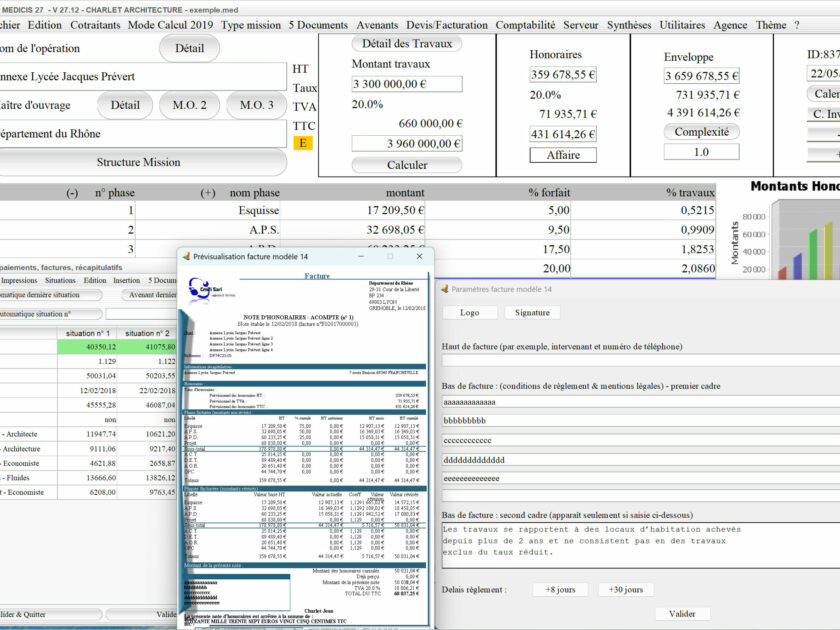Click the Paramètres facture modèle 14 window icon
This screenshot has height=630, width=840.
(x=445, y=289)
